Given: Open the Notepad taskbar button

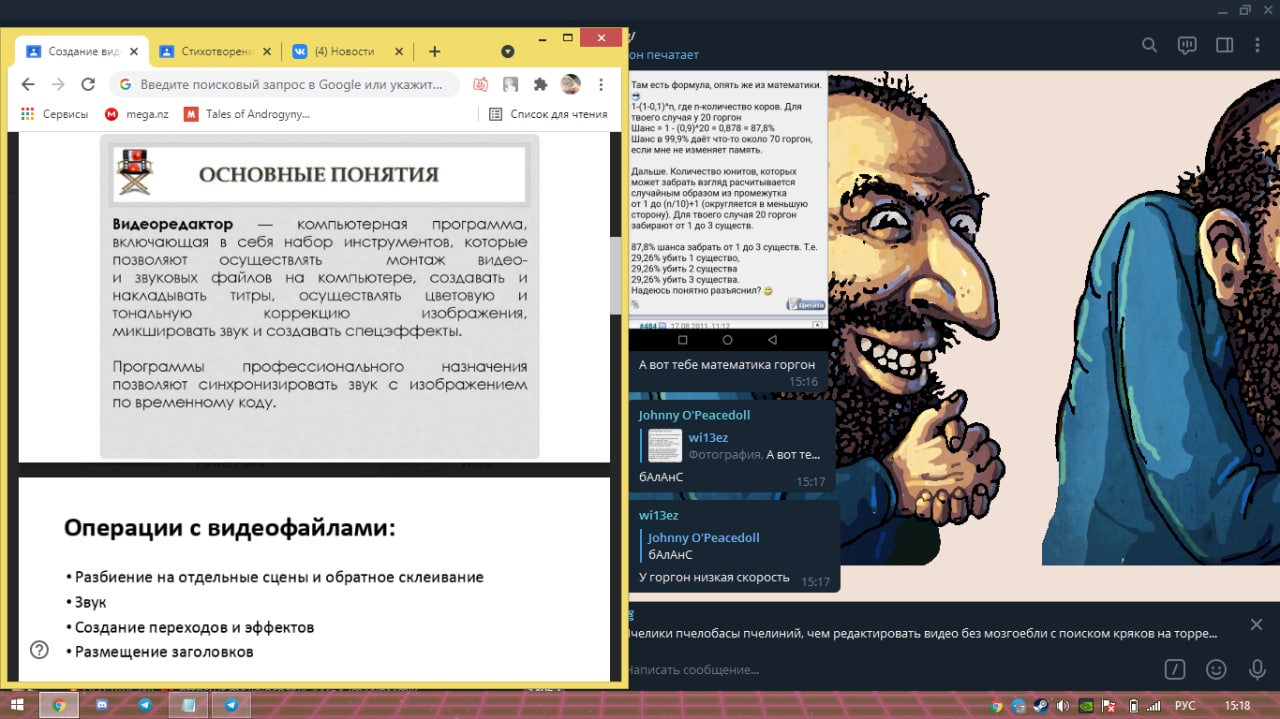Looking at the screenshot, I should pyautogui.click(x=188, y=705).
